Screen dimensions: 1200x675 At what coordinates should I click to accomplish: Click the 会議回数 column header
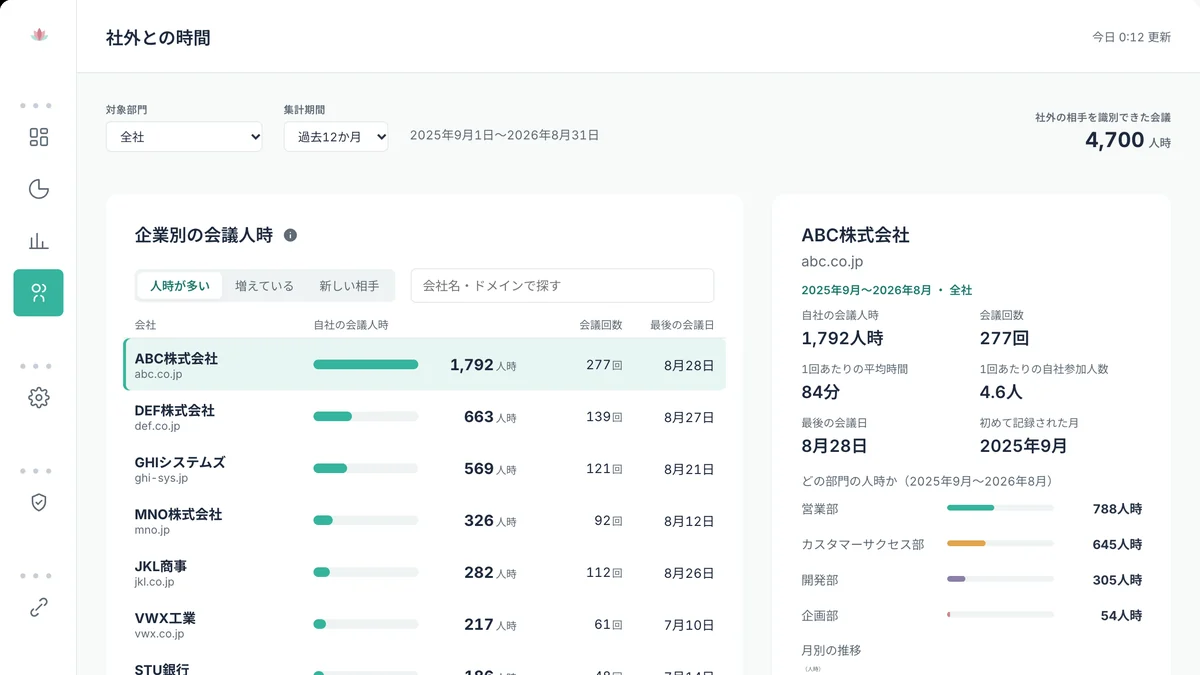[600, 325]
